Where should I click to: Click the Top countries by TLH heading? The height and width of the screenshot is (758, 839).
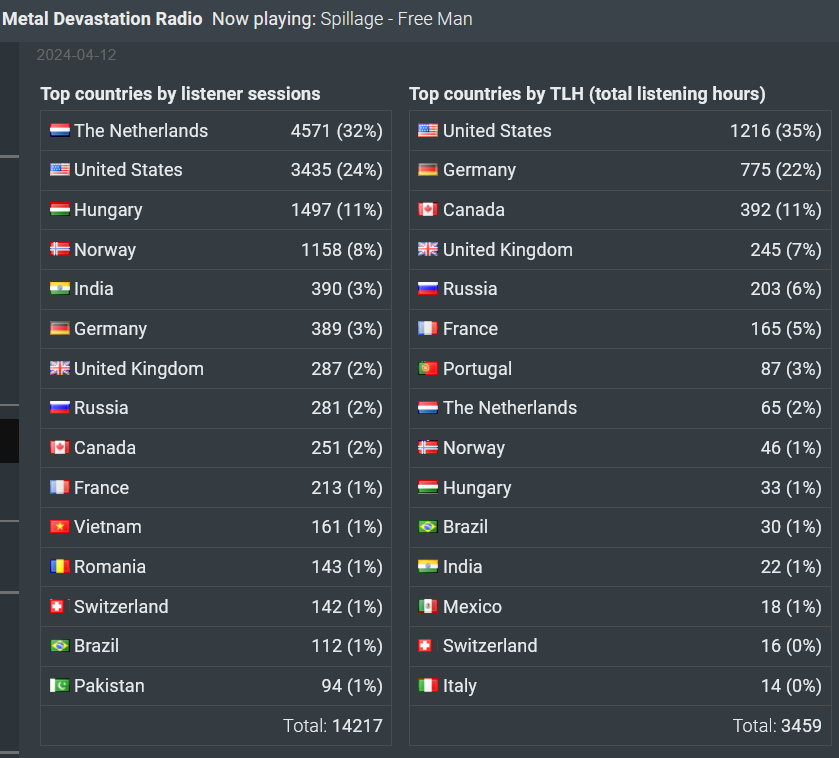click(588, 94)
